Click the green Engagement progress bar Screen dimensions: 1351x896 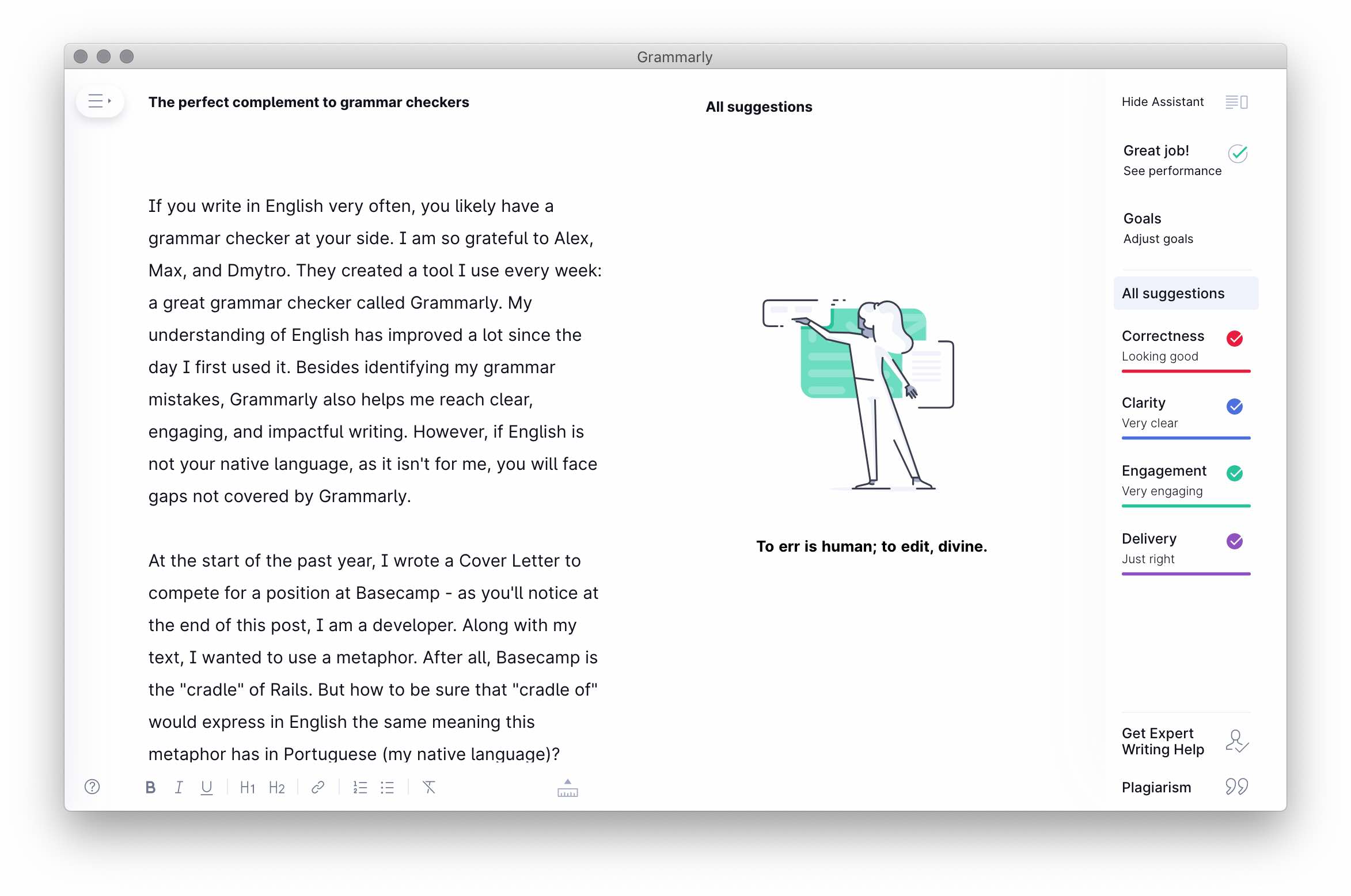tap(1186, 506)
